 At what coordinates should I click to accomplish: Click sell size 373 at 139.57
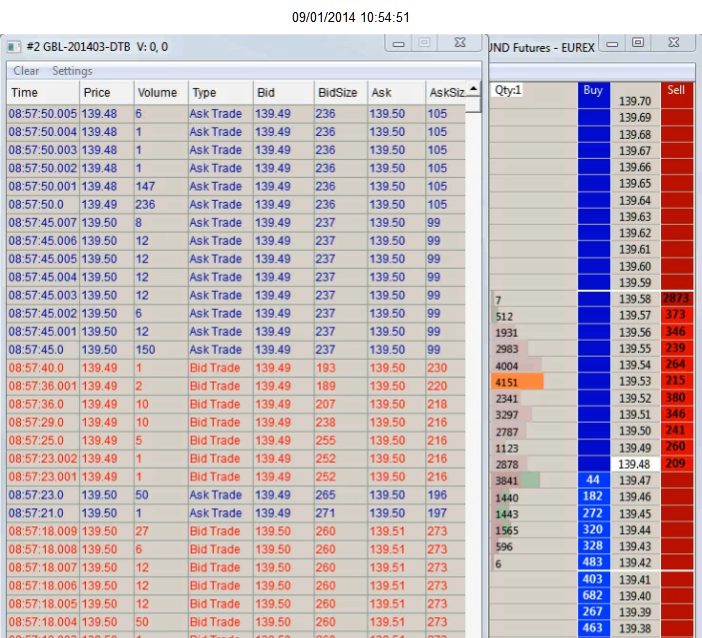click(x=676, y=315)
